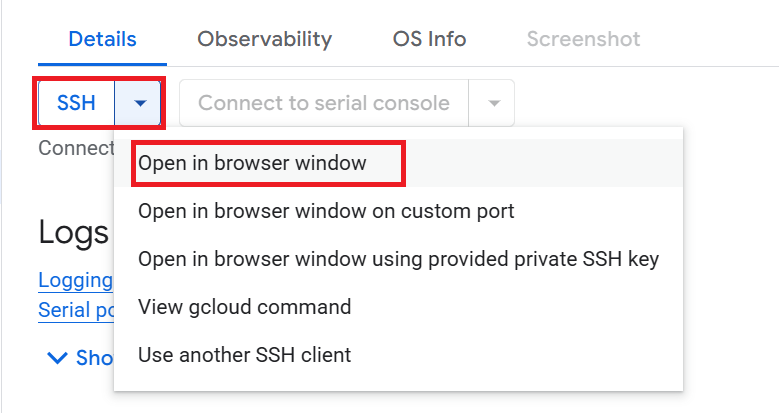Click Connect to serial console button
Viewport: 779px width, 413px height.
[324, 103]
